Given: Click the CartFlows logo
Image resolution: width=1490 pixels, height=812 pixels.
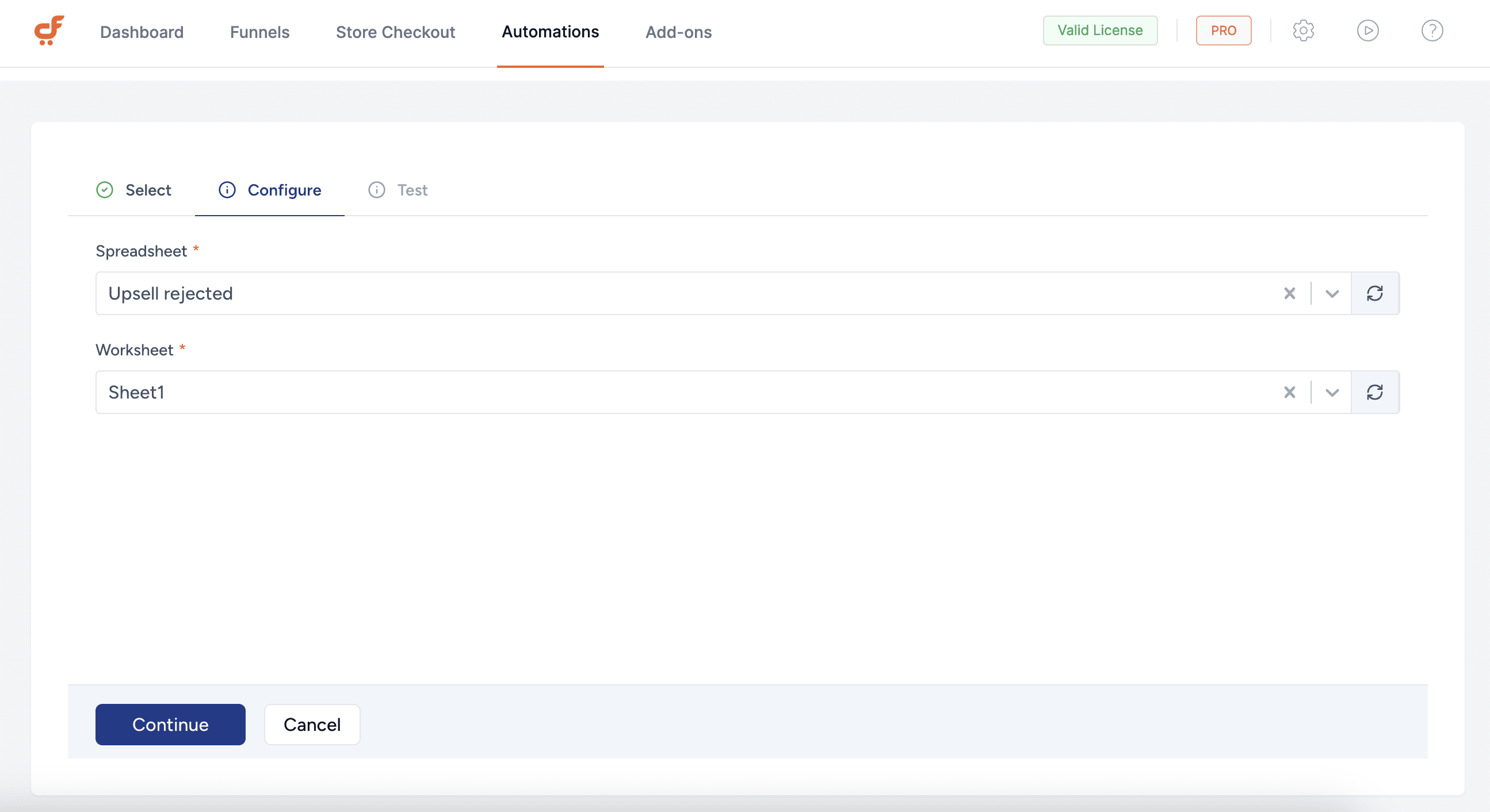Looking at the screenshot, I should 48,30.
